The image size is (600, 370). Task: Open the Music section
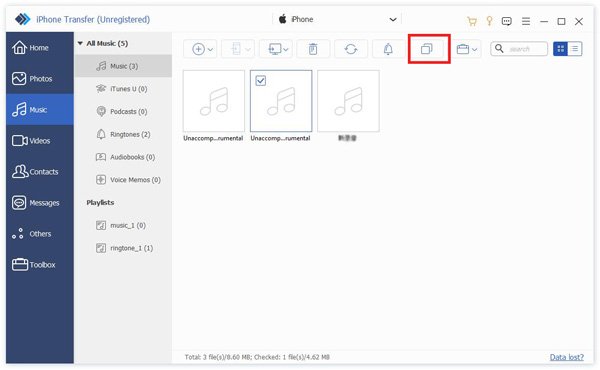click(40, 110)
